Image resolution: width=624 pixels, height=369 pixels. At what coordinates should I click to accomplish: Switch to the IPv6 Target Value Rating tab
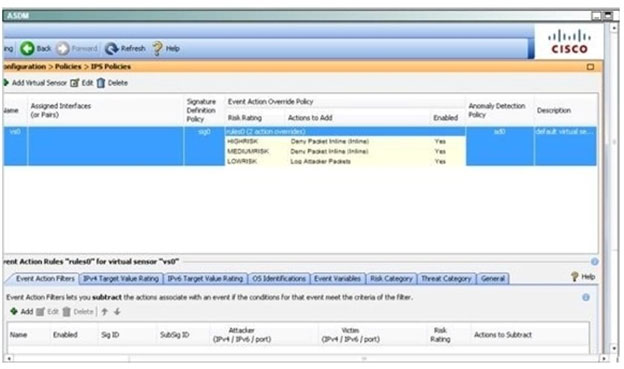[x=205, y=279]
